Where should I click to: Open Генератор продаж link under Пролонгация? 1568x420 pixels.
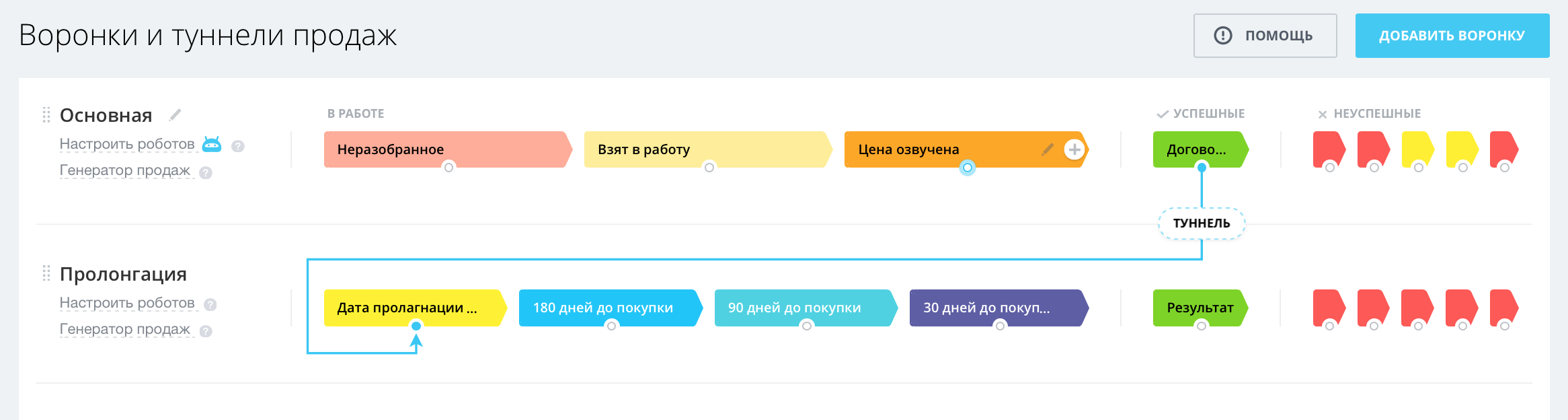pyautogui.click(x=125, y=329)
